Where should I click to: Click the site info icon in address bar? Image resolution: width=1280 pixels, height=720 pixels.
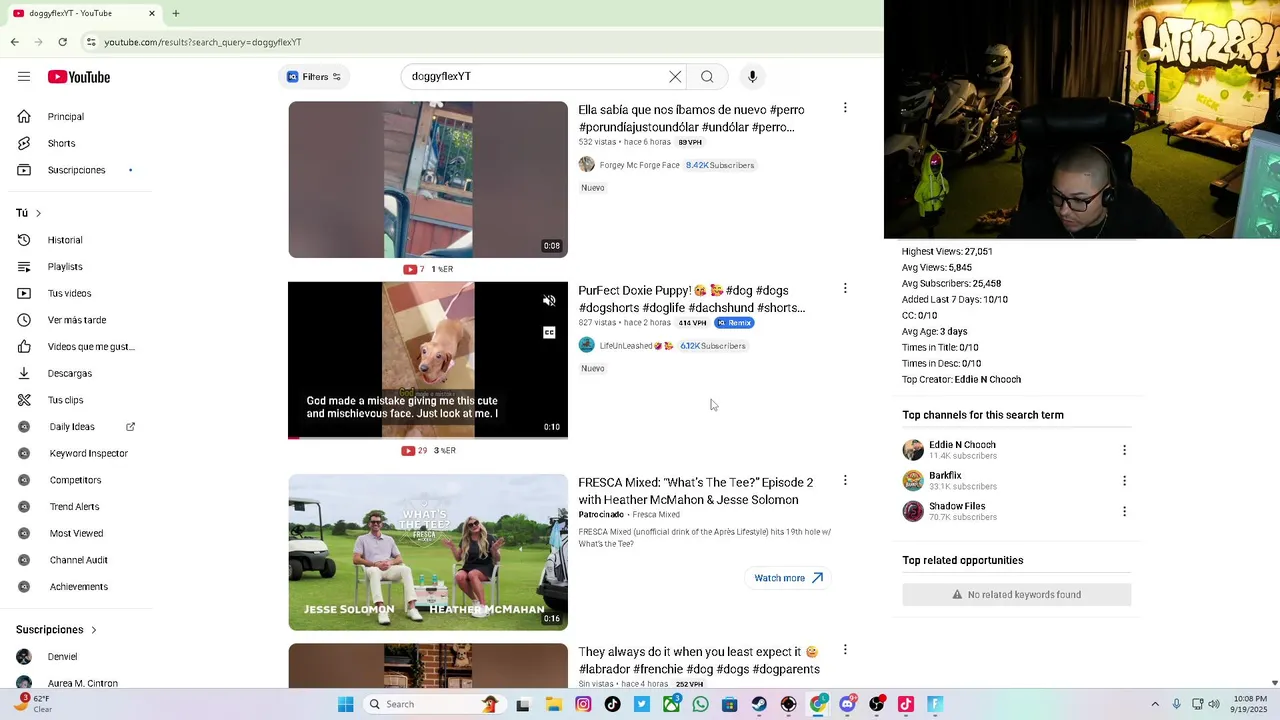point(91,42)
